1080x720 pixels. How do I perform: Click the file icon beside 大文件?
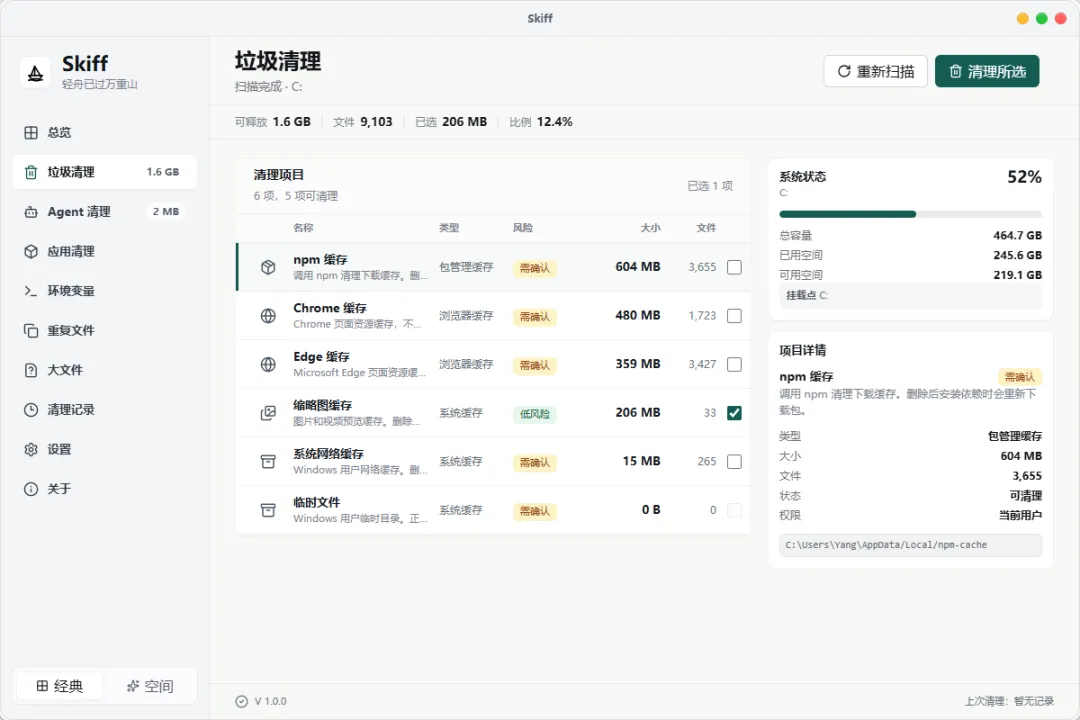point(31,370)
